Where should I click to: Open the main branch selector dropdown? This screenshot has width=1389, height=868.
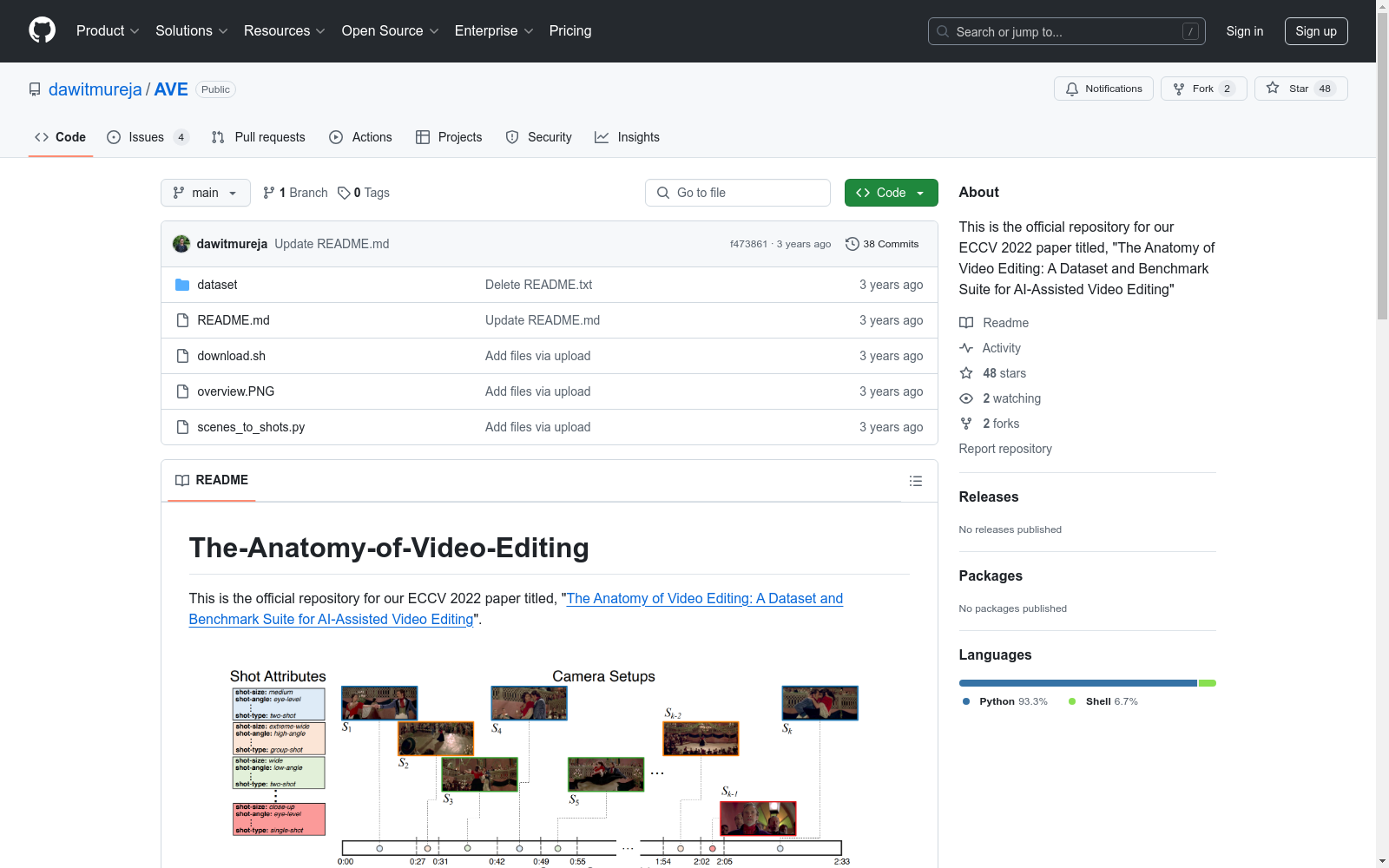[x=206, y=193]
